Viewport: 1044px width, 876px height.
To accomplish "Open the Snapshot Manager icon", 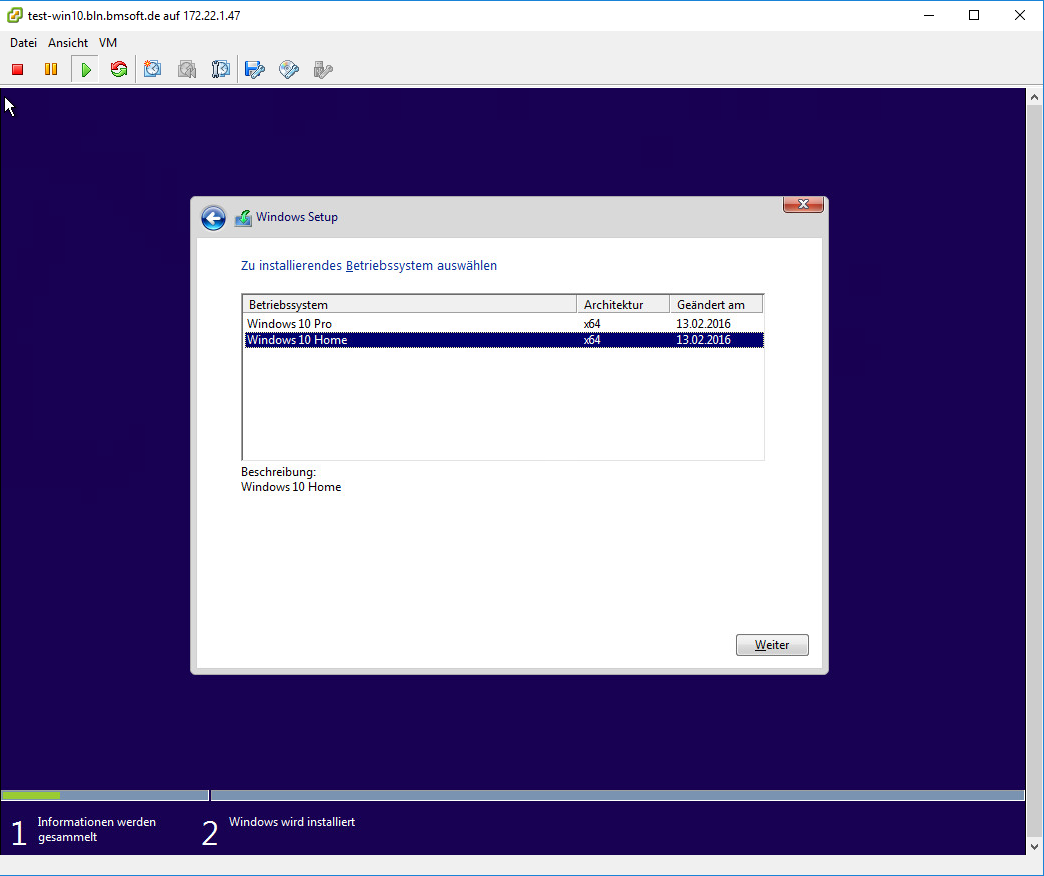I will pos(220,69).
